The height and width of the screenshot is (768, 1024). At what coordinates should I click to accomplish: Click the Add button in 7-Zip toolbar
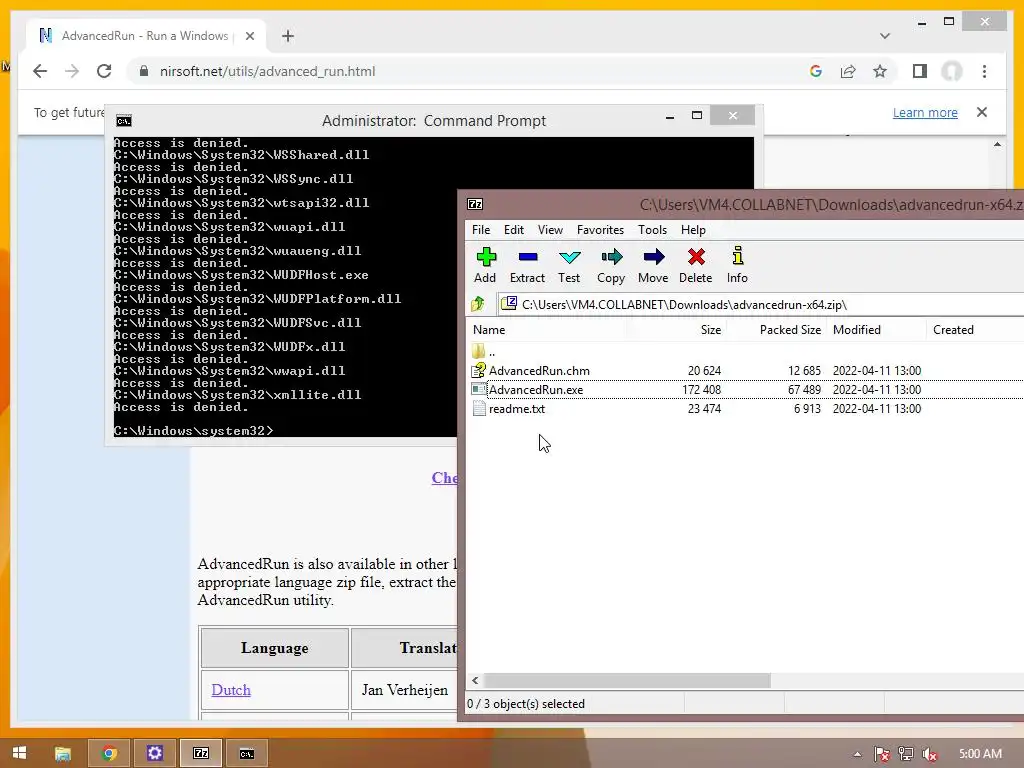tap(485, 265)
